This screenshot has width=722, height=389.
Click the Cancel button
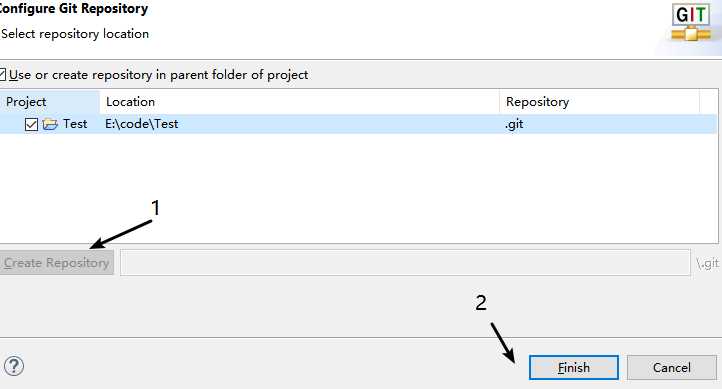tap(672, 367)
